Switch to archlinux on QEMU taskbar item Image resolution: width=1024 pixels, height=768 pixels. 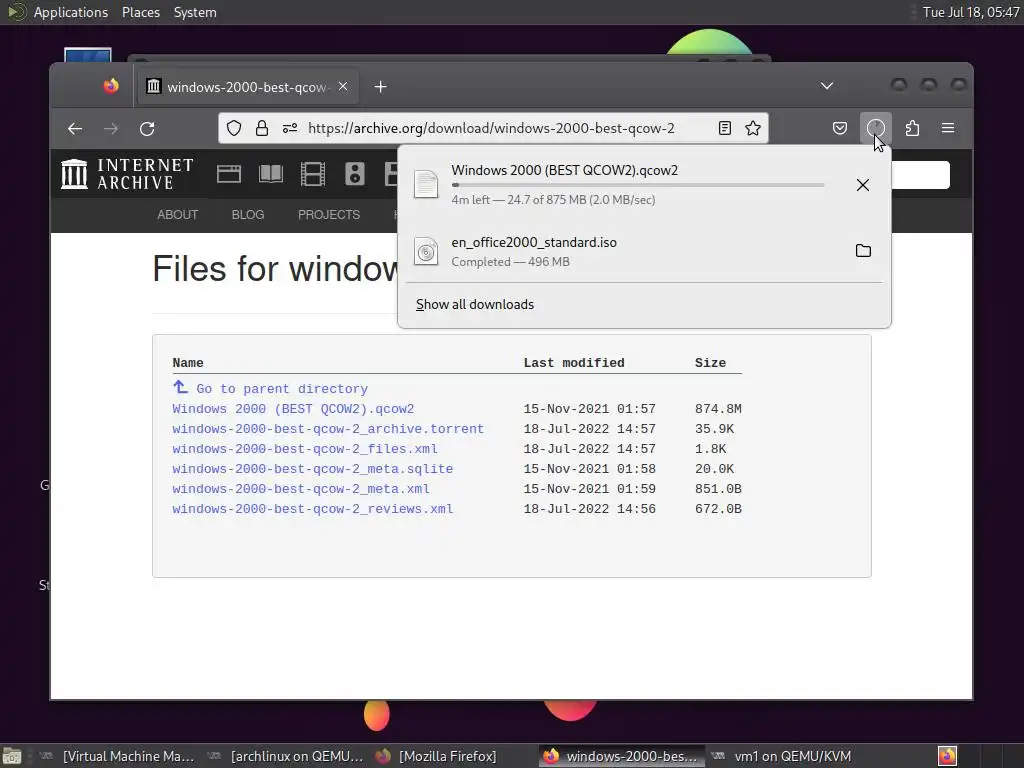click(285, 756)
